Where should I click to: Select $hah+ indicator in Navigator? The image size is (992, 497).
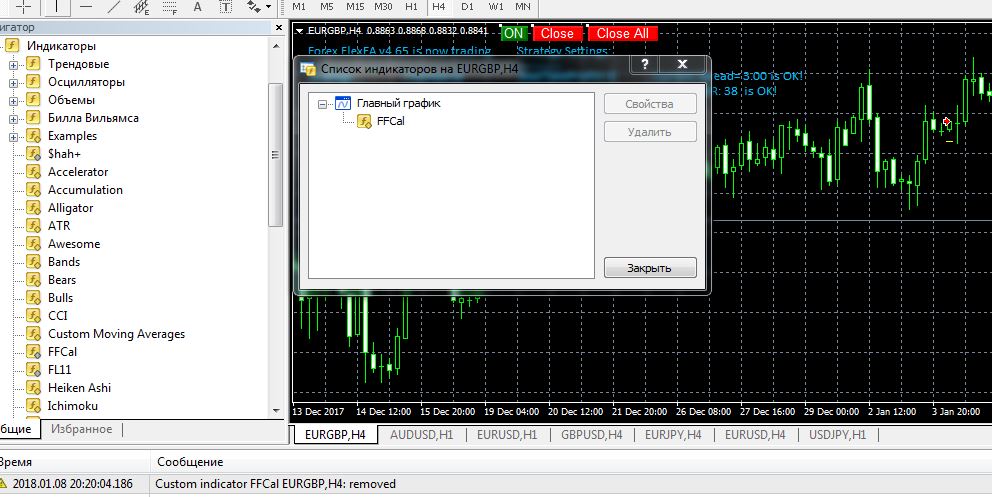[x=64, y=154]
